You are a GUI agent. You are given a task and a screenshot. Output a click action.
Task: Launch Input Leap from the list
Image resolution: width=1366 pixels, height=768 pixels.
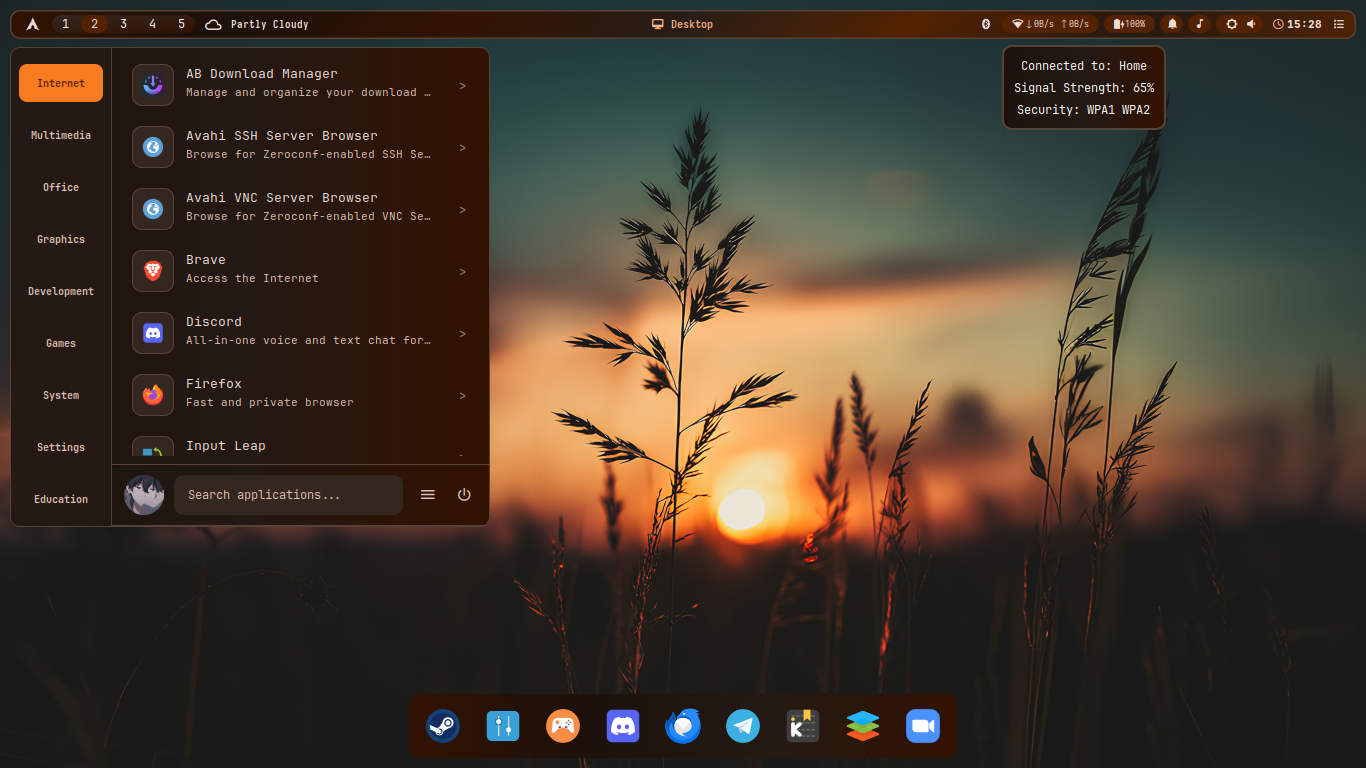coord(300,448)
